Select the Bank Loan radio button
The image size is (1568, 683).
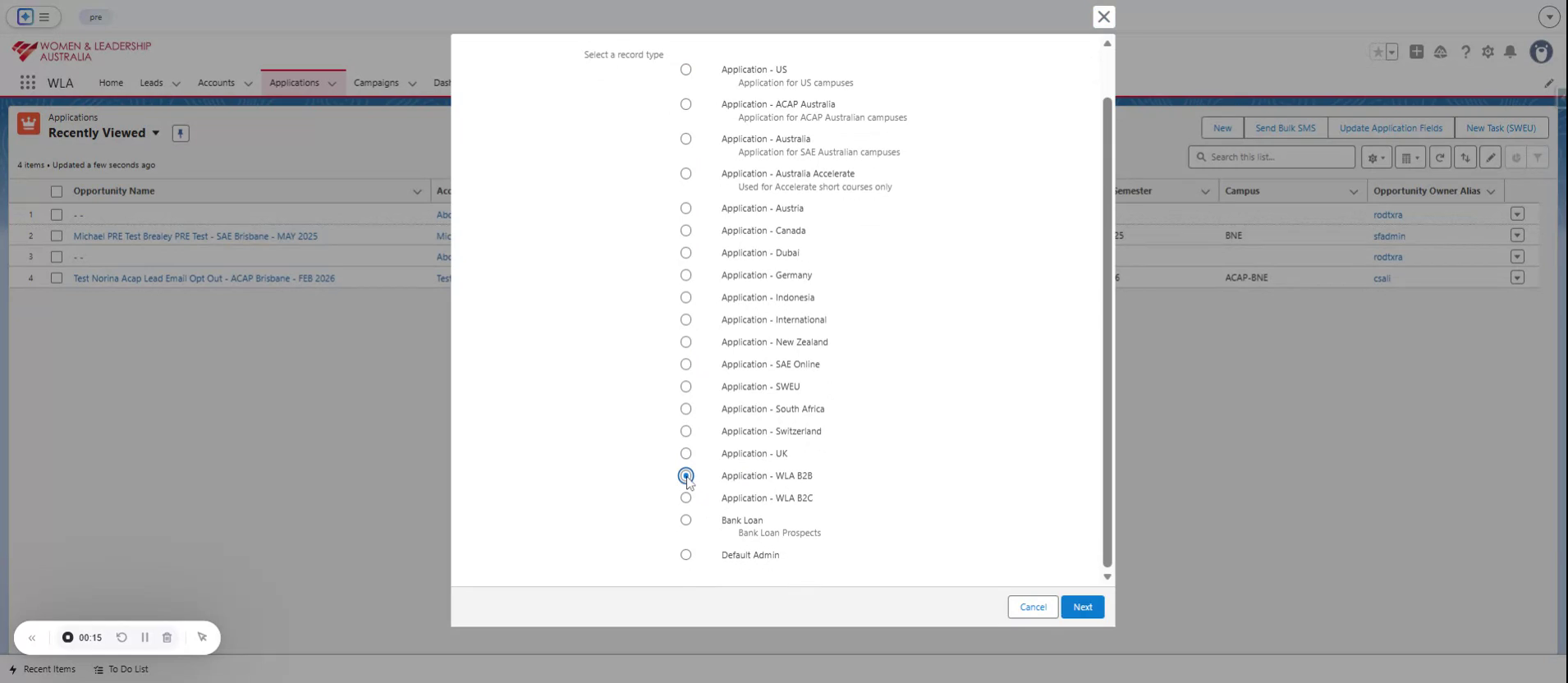(685, 520)
